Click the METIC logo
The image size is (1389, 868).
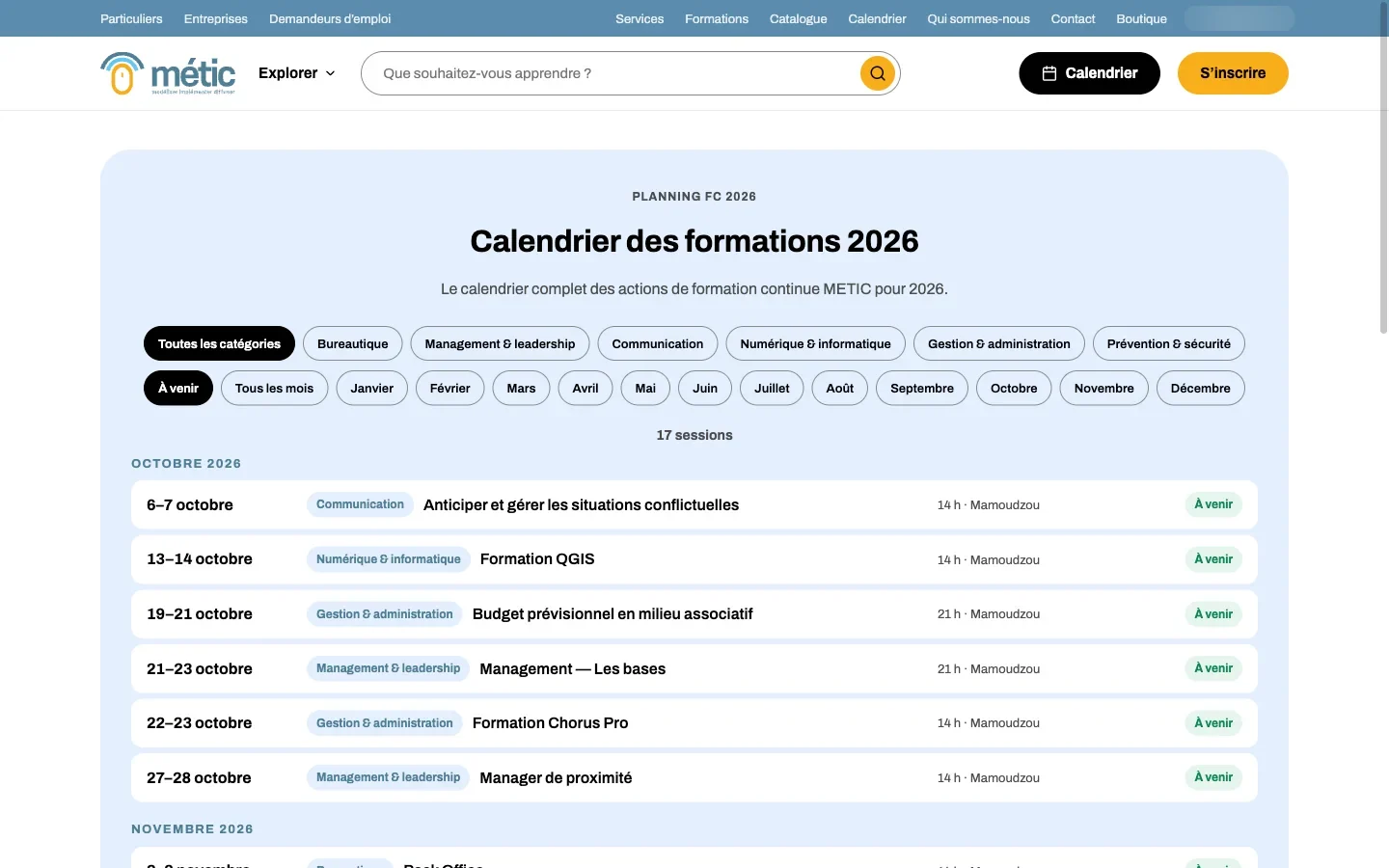pos(168,73)
